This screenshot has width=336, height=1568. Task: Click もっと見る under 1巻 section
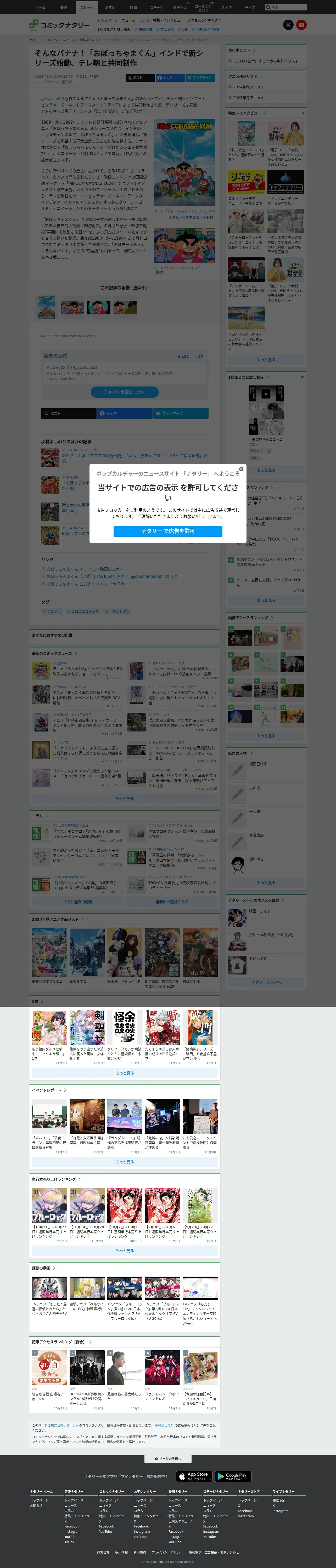(125, 1073)
